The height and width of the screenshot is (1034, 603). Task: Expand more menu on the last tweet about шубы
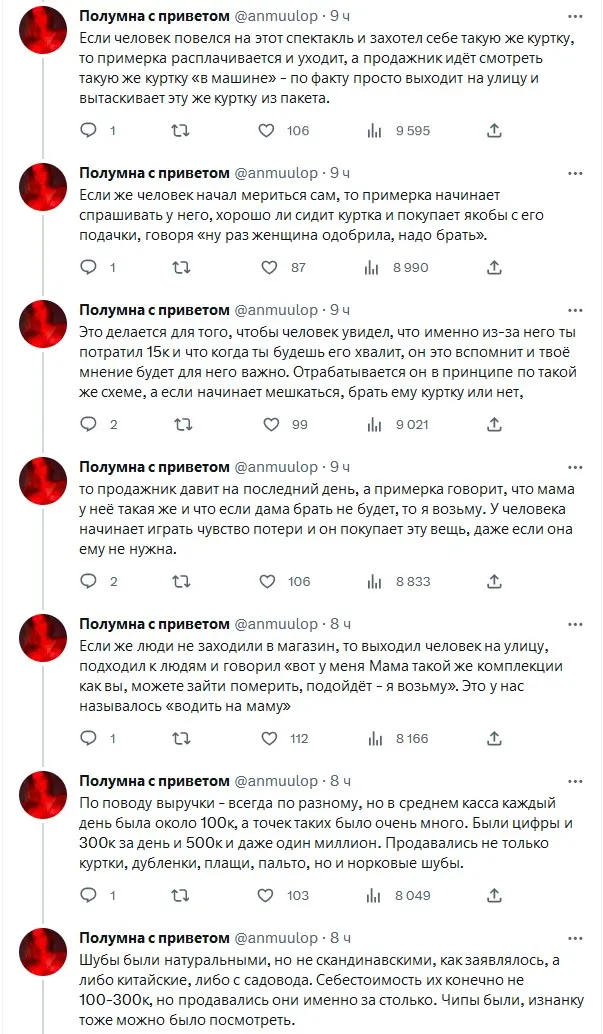tap(575, 937)
